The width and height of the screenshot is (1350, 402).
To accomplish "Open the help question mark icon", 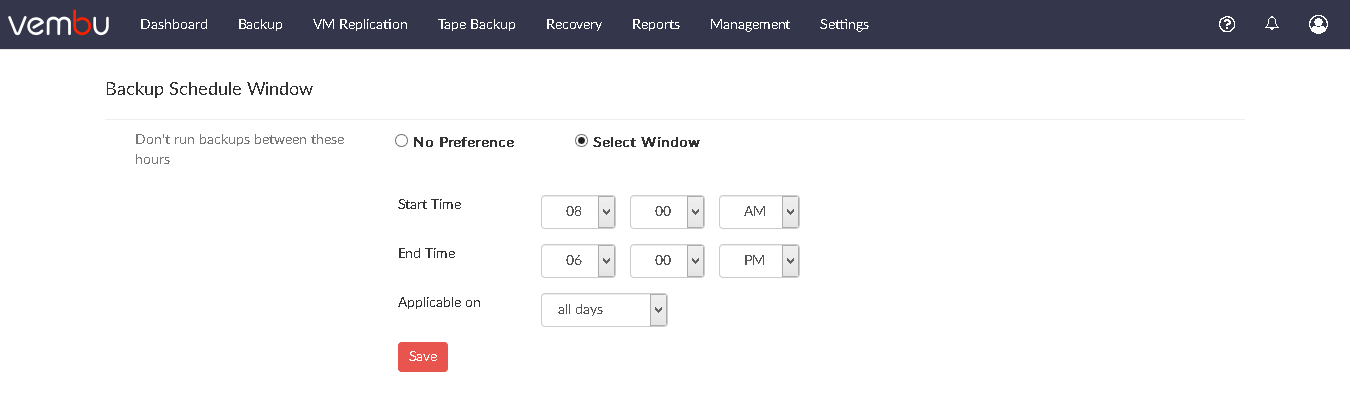I will [x=1227, y=24].
